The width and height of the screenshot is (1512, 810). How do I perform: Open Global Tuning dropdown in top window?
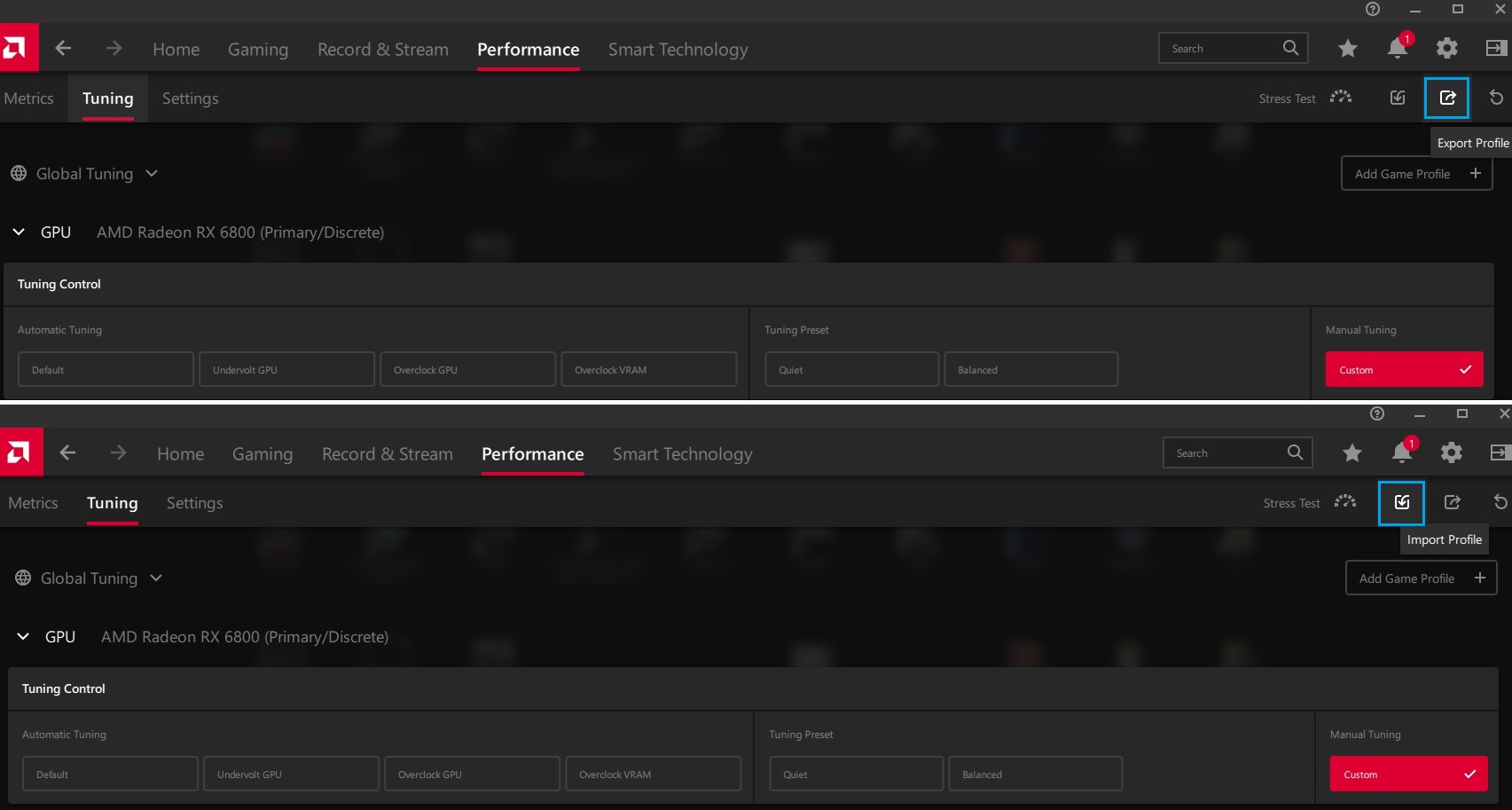tap(84, 174)
